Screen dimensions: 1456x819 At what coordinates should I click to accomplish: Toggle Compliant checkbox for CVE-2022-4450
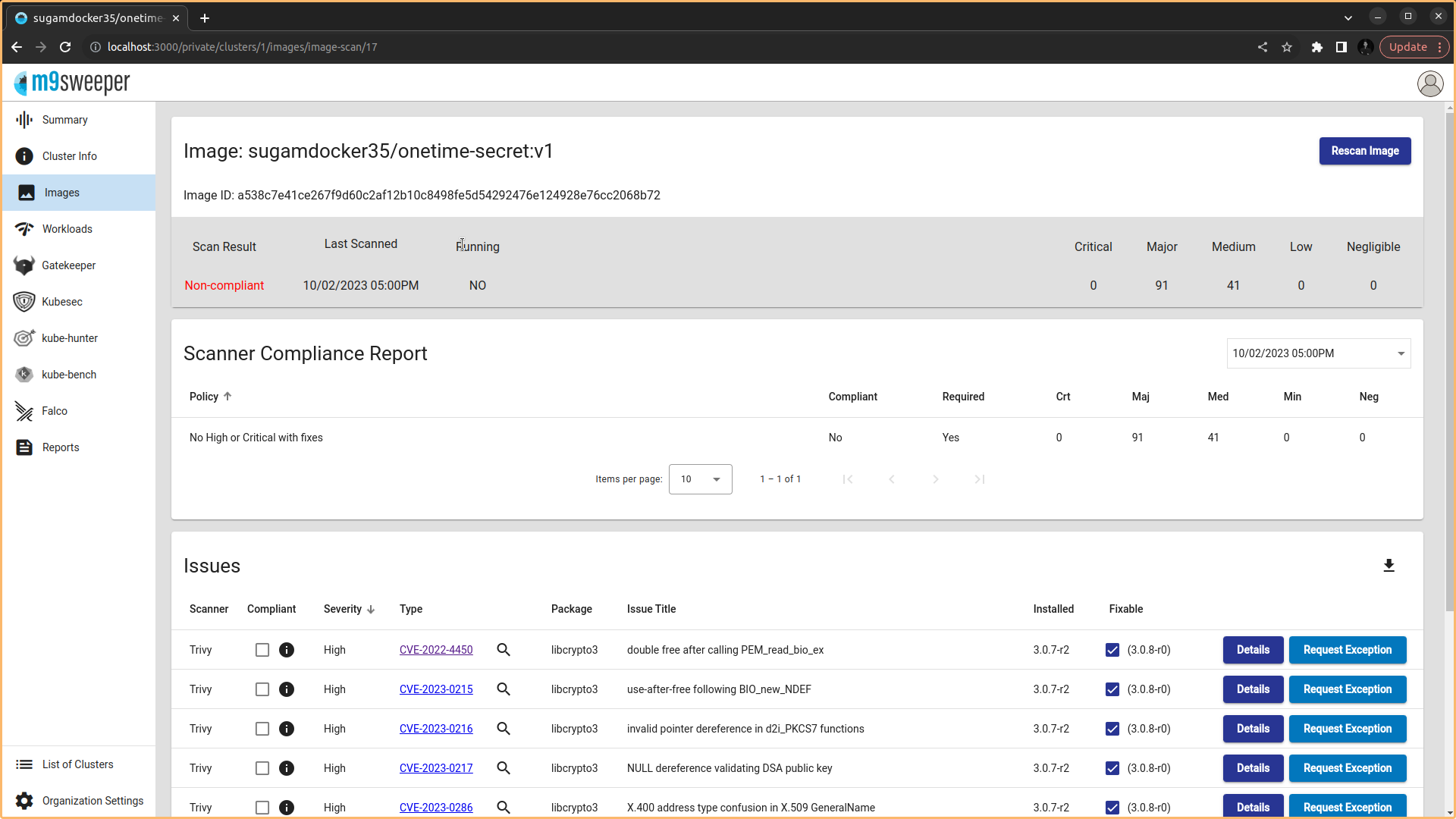pyautogui.click(x=262, y=650)
